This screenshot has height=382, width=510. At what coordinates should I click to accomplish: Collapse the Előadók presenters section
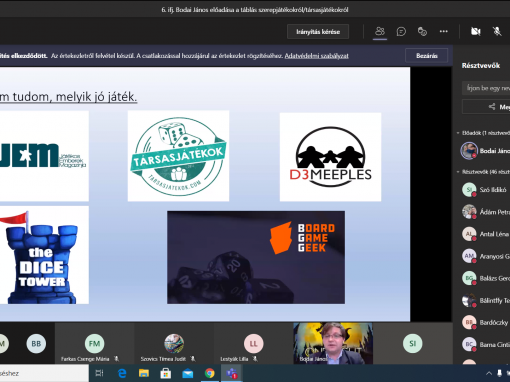458,133
